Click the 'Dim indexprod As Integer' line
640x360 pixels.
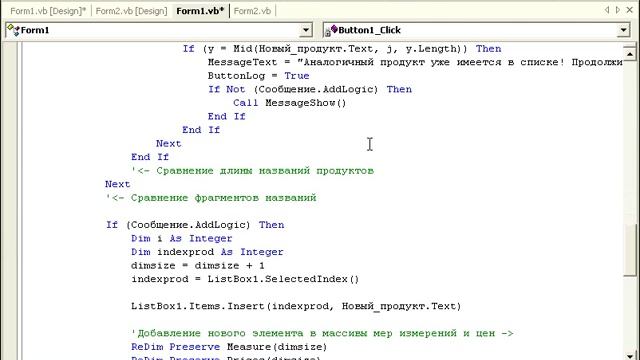(207, 252)
